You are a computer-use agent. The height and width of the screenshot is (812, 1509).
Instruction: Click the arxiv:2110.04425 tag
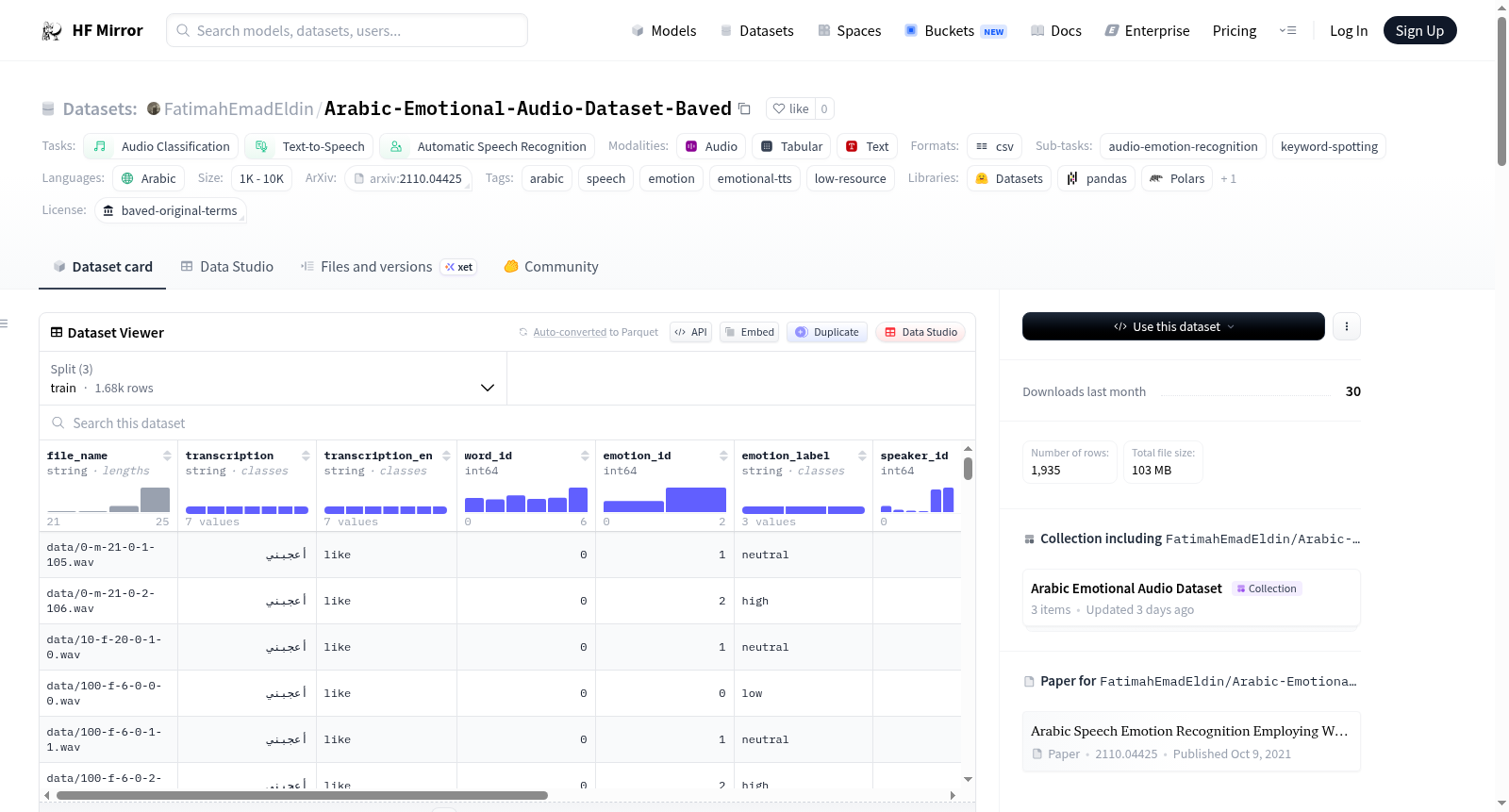pyautogui.click(x=408, y=178)
